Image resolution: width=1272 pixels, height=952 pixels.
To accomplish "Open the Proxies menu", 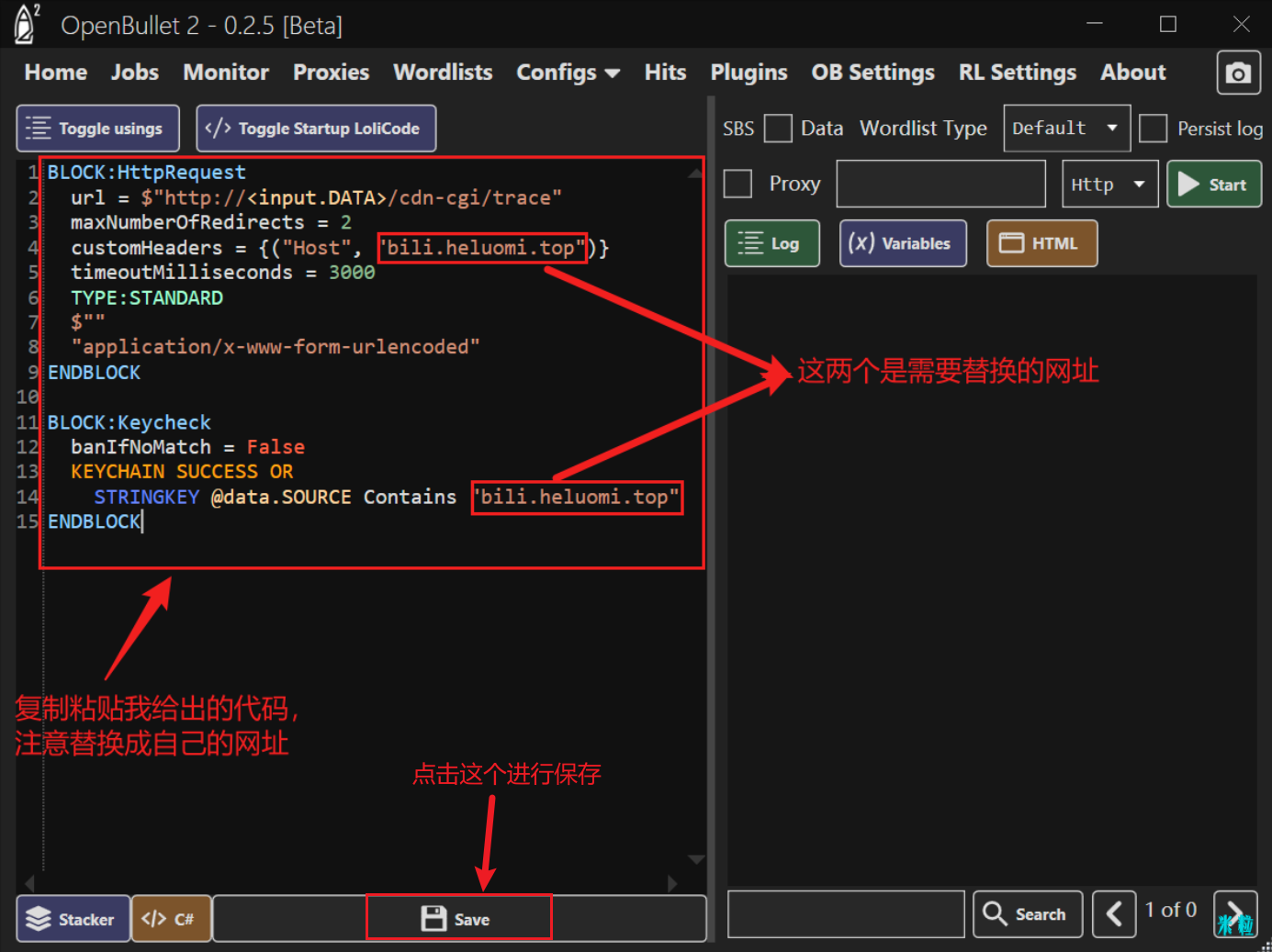I will point(331,73).
